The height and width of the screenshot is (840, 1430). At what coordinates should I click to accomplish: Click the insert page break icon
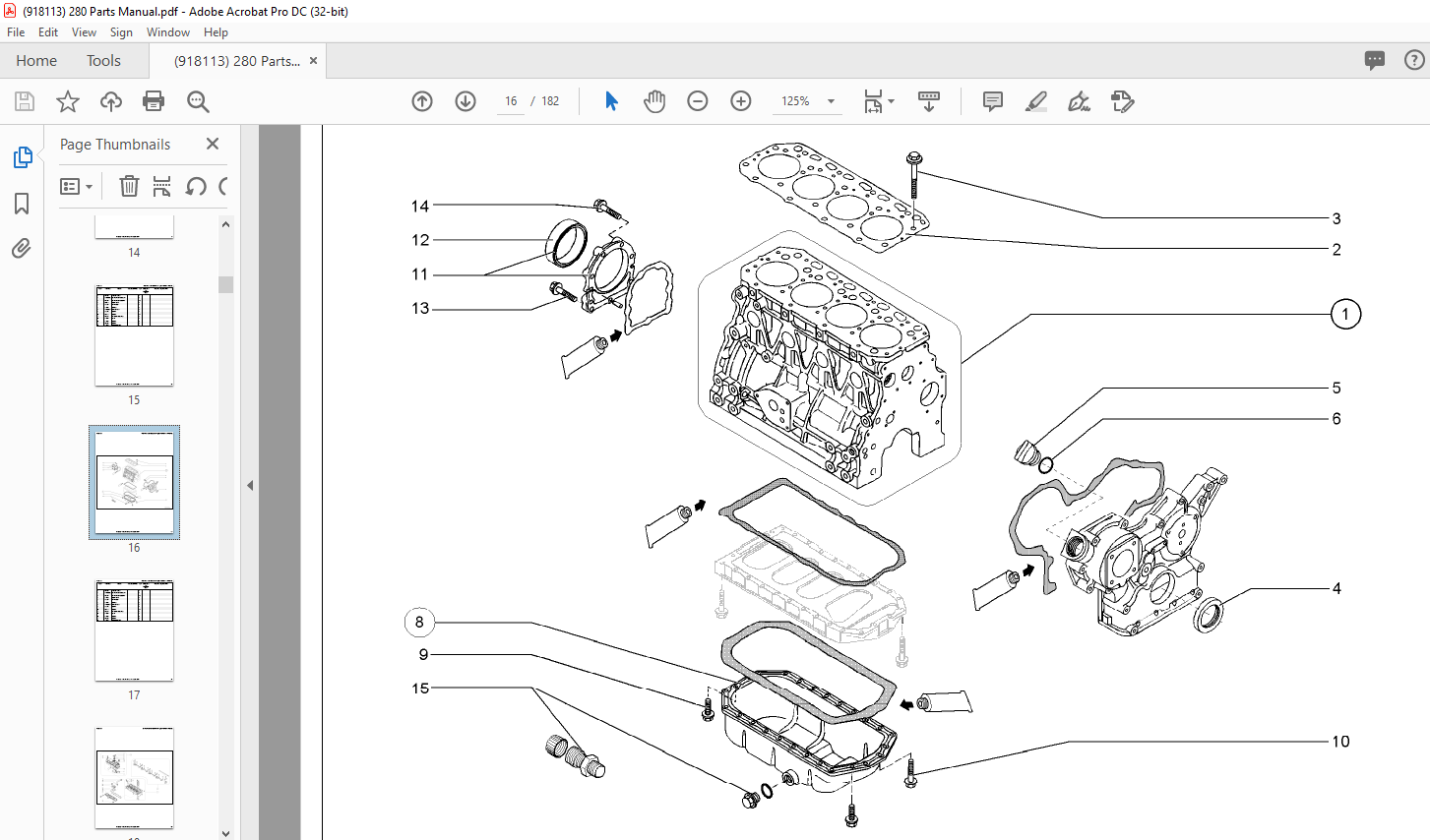pyautogui.click(x=162, y=186)
